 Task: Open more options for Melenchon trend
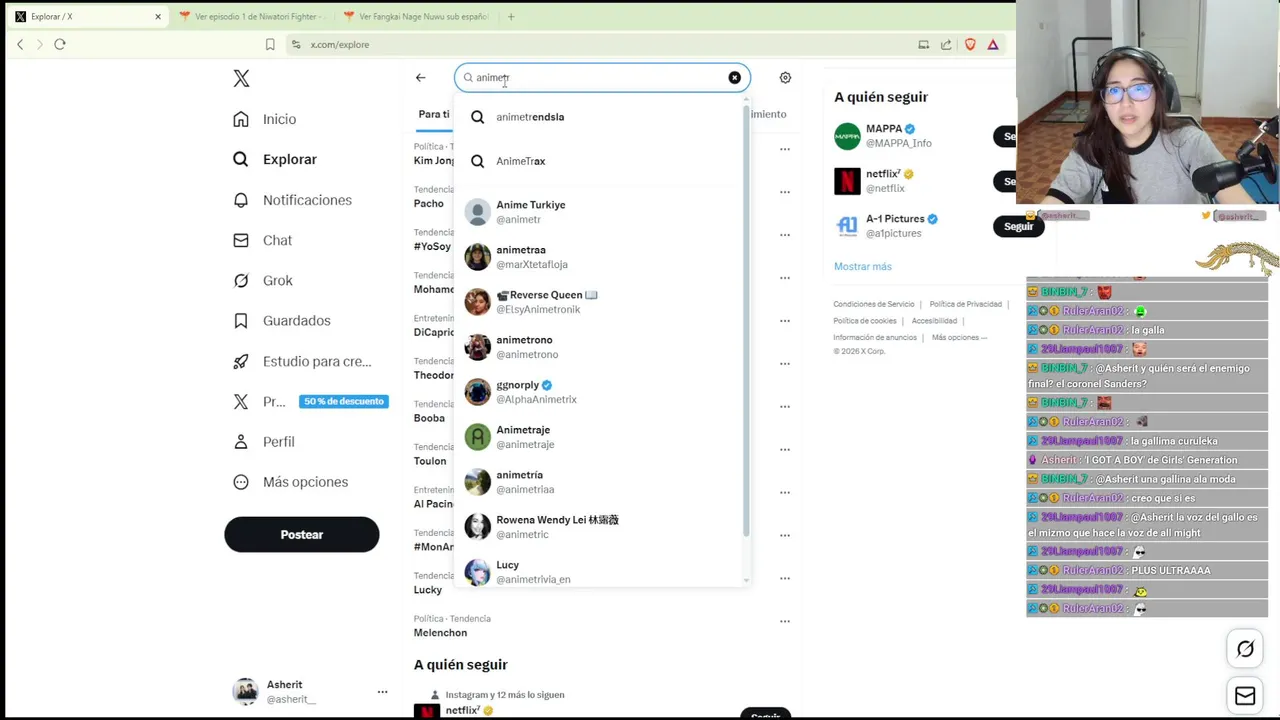click(785, 621)
